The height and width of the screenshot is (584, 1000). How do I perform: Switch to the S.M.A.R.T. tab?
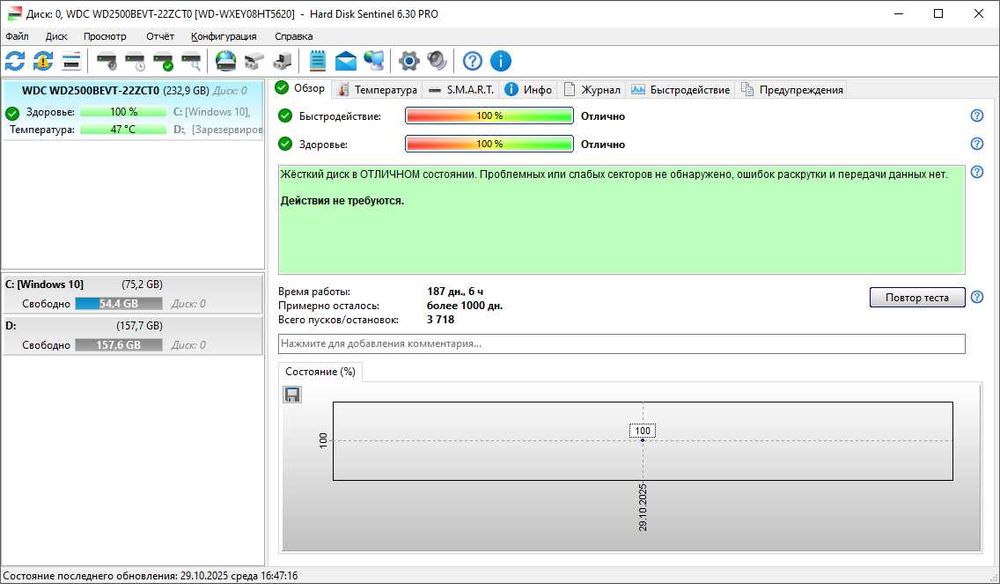point(462,90)
